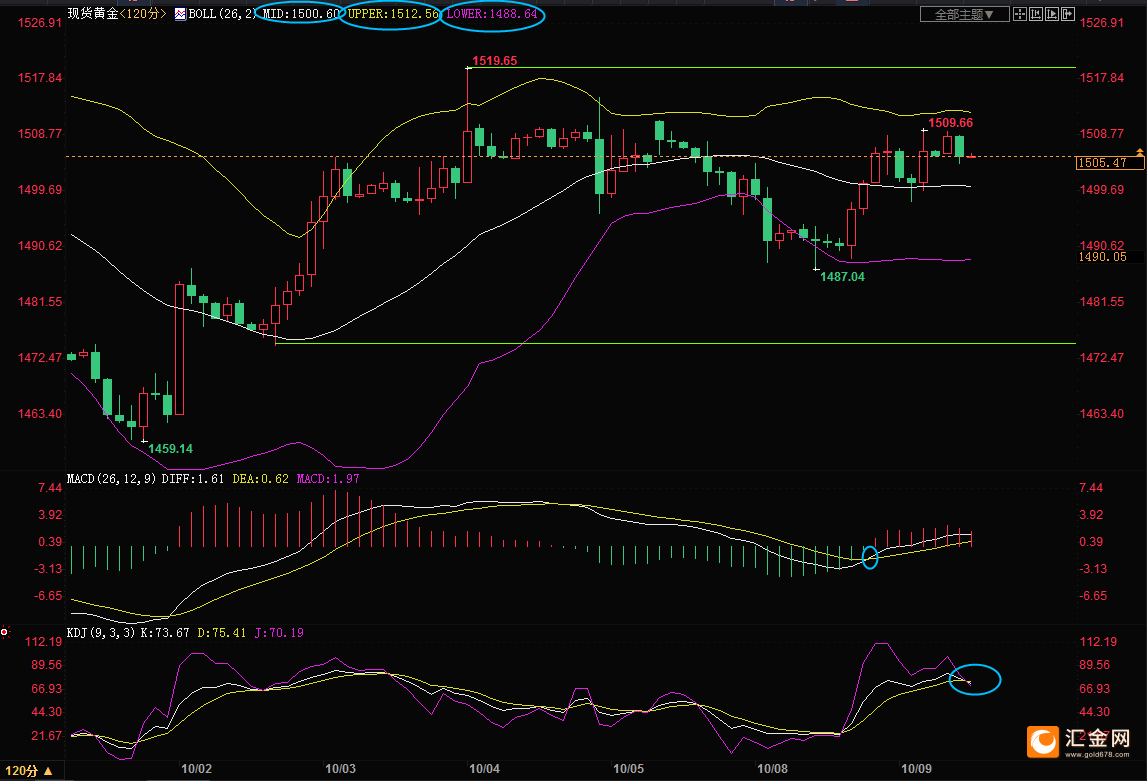
Task: Click the 1487.04 swing low label
Action: coord(842,277)
